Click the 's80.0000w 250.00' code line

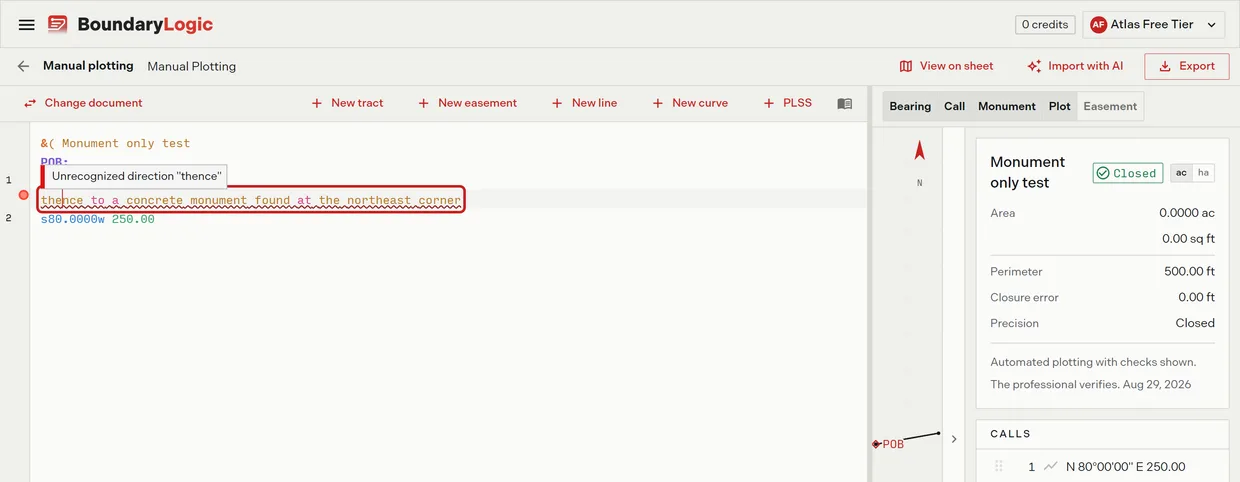click(x=98, y=219)
